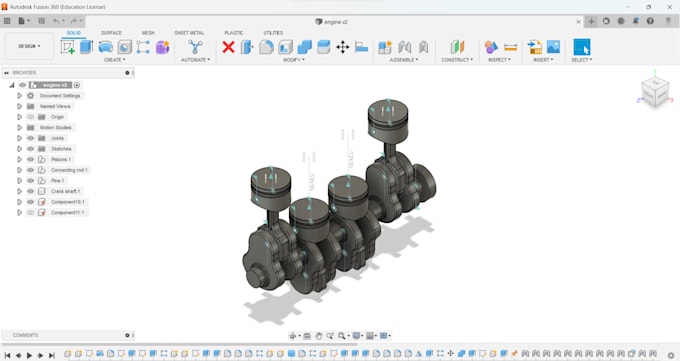Select the Joint tool
The width and height of the screenshot is (680, 361).
[x=404, y=47]
